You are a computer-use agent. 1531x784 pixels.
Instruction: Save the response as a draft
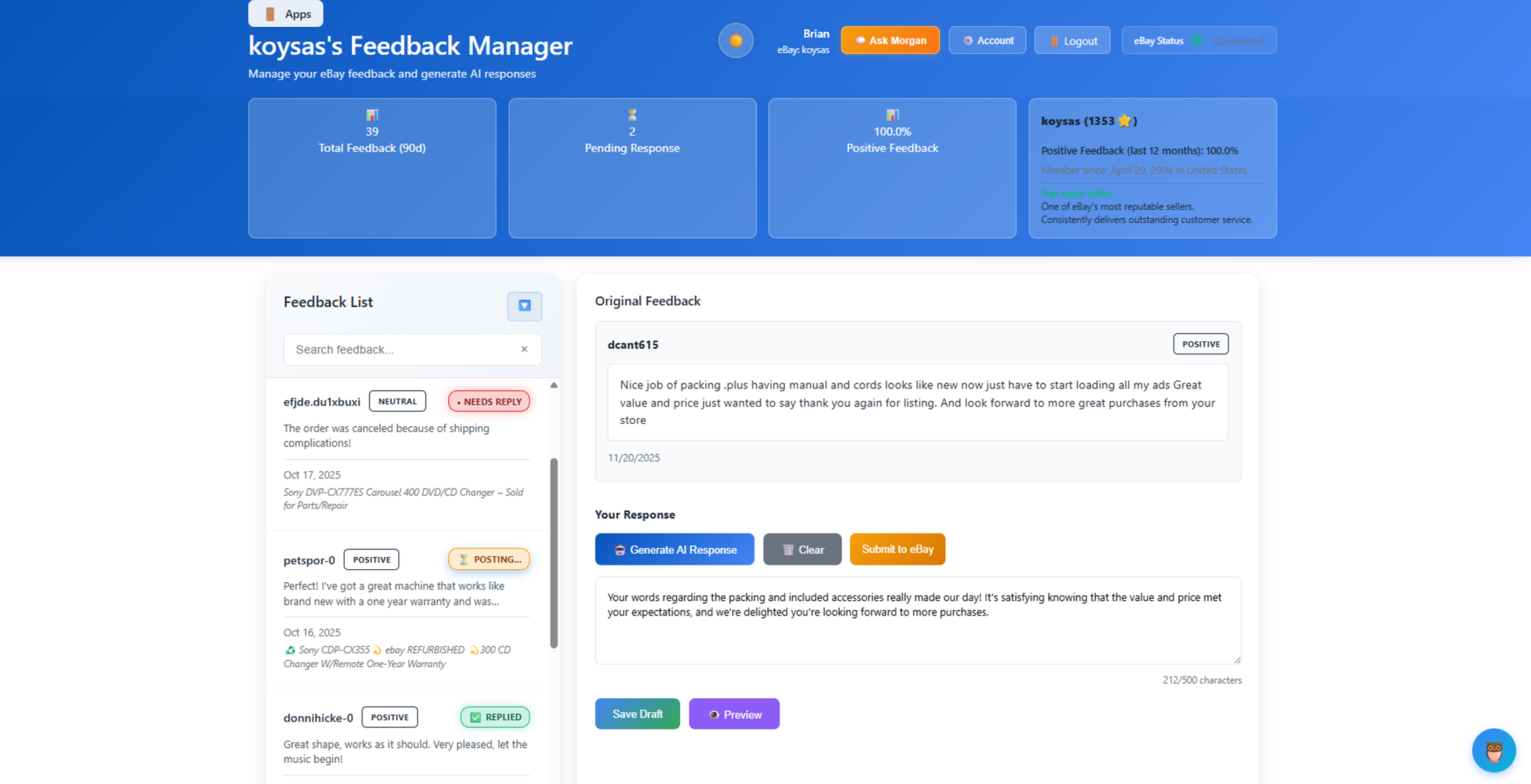637,714
